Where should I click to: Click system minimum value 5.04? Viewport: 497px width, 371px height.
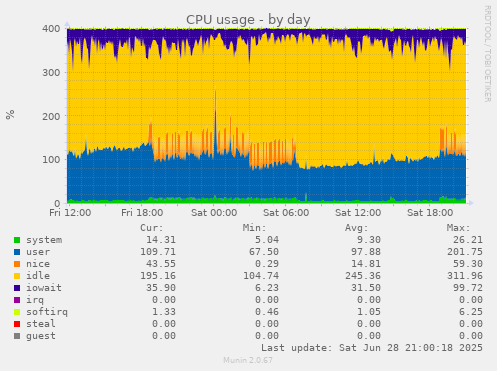click(267, 240)
